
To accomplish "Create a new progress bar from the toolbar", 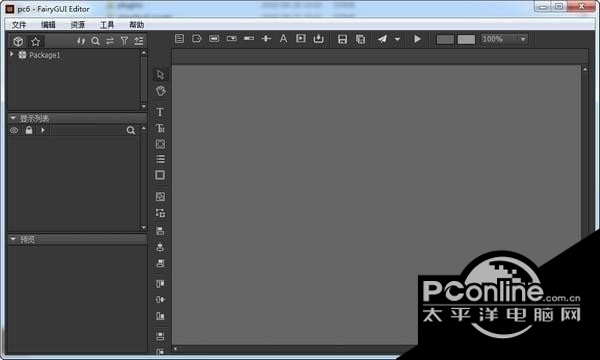I will [249, 39].
